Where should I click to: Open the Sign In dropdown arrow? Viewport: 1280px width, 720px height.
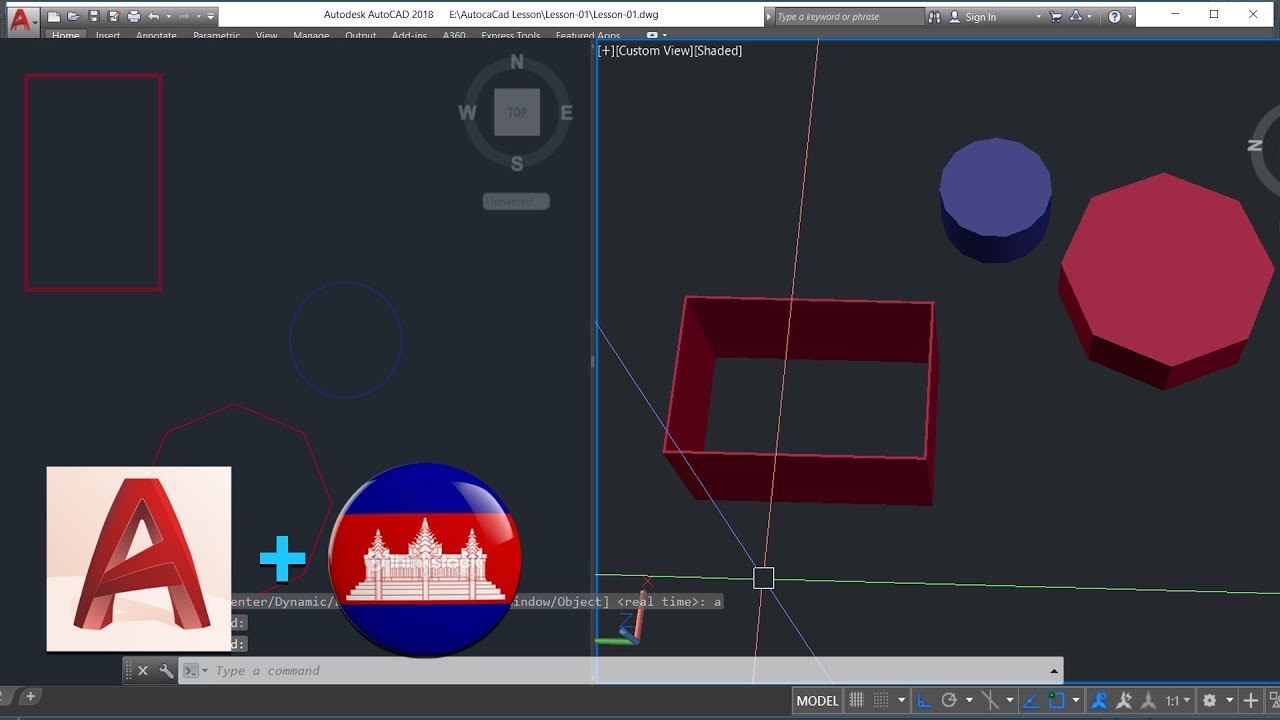click(x=1039, y=16)
